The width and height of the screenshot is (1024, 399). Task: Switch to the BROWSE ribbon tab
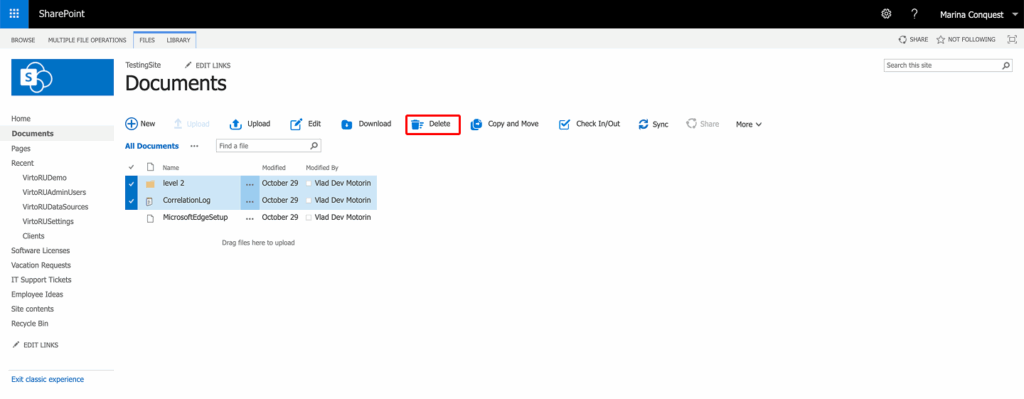coord(23,40)
